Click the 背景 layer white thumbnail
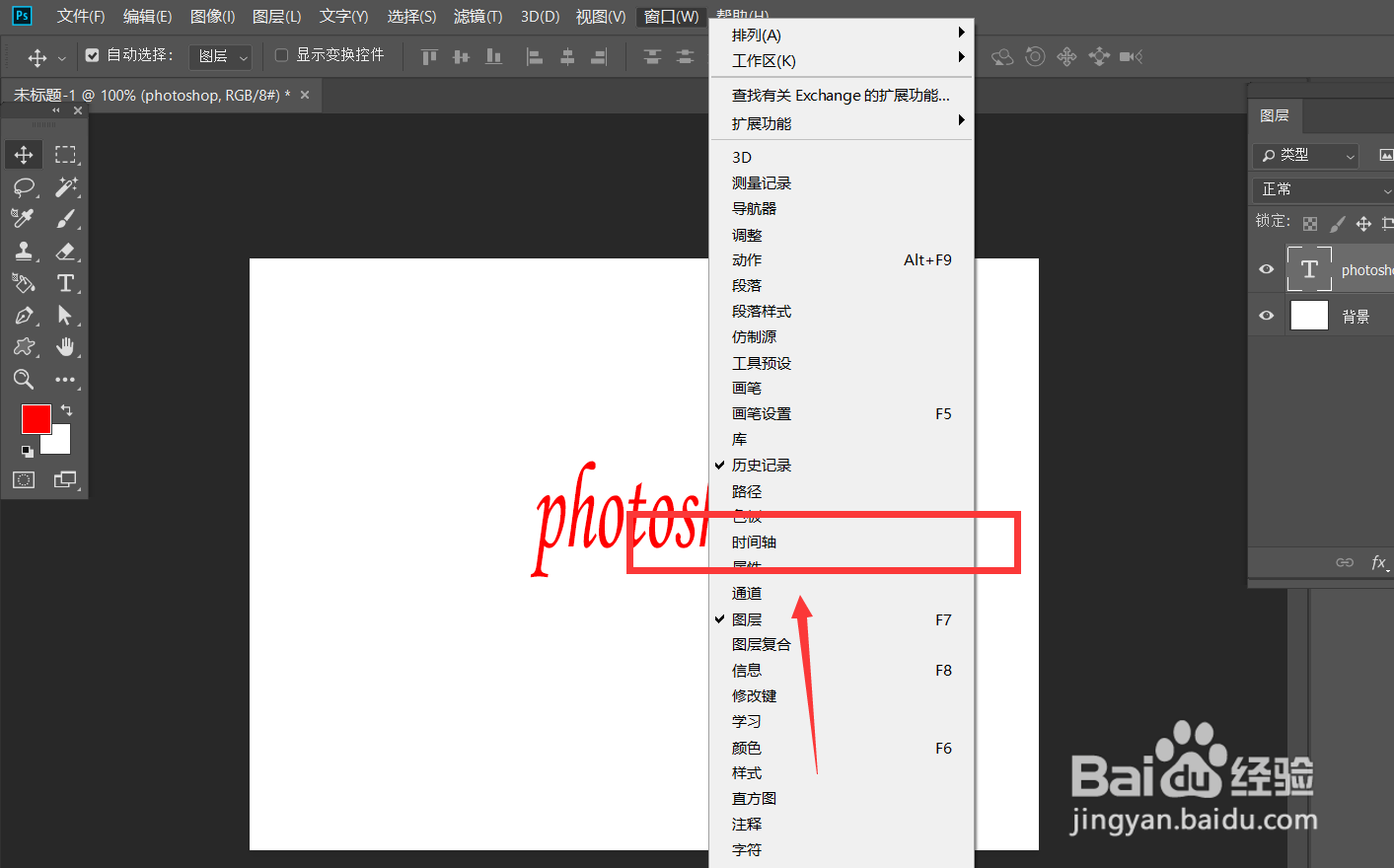1394x868 pixels. click(x=1309, y=316)
